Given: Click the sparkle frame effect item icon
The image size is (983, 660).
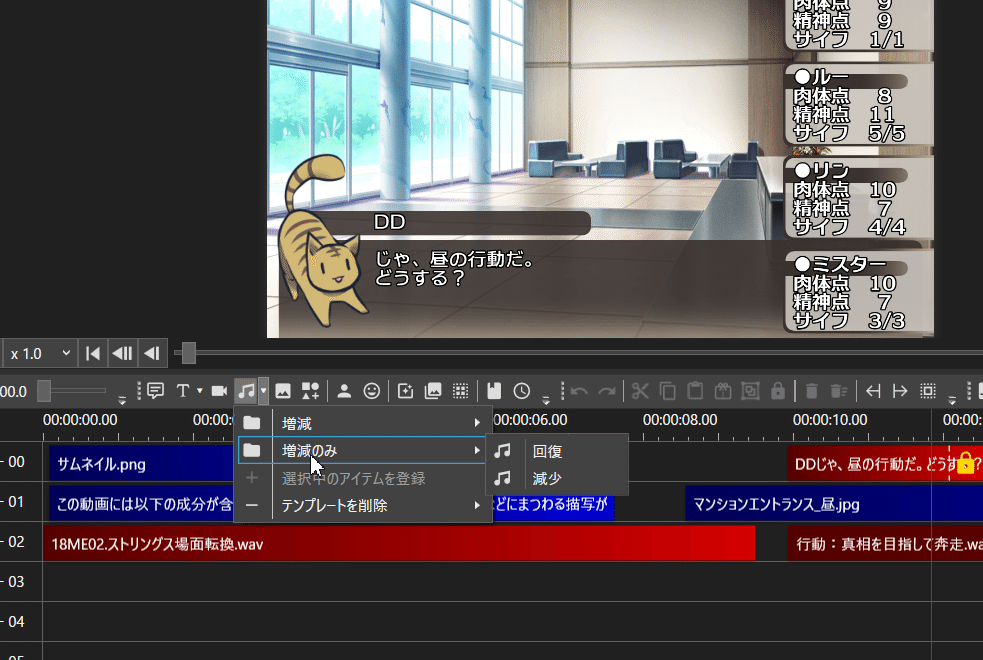Looking at the screenshot, I should point(406,391).
